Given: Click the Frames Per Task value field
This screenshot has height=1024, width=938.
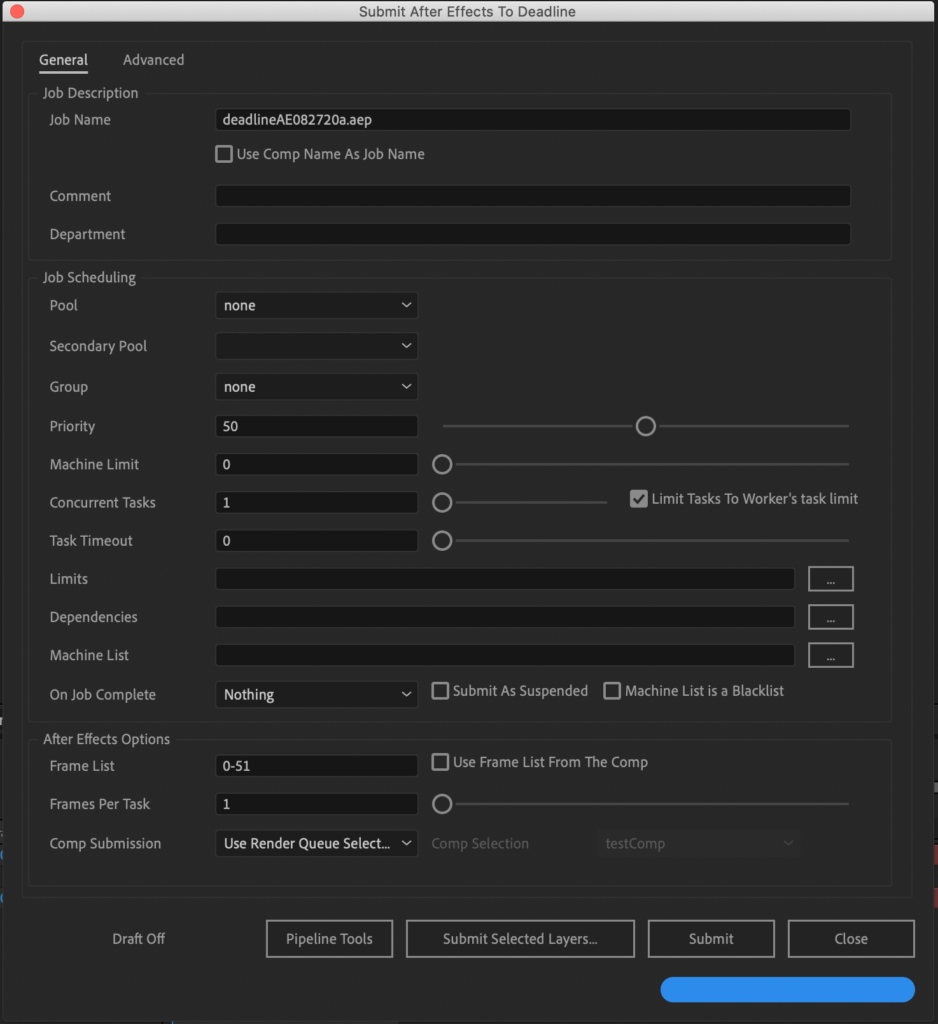Looking at the screenshot, I should click(x=317, y=804).
